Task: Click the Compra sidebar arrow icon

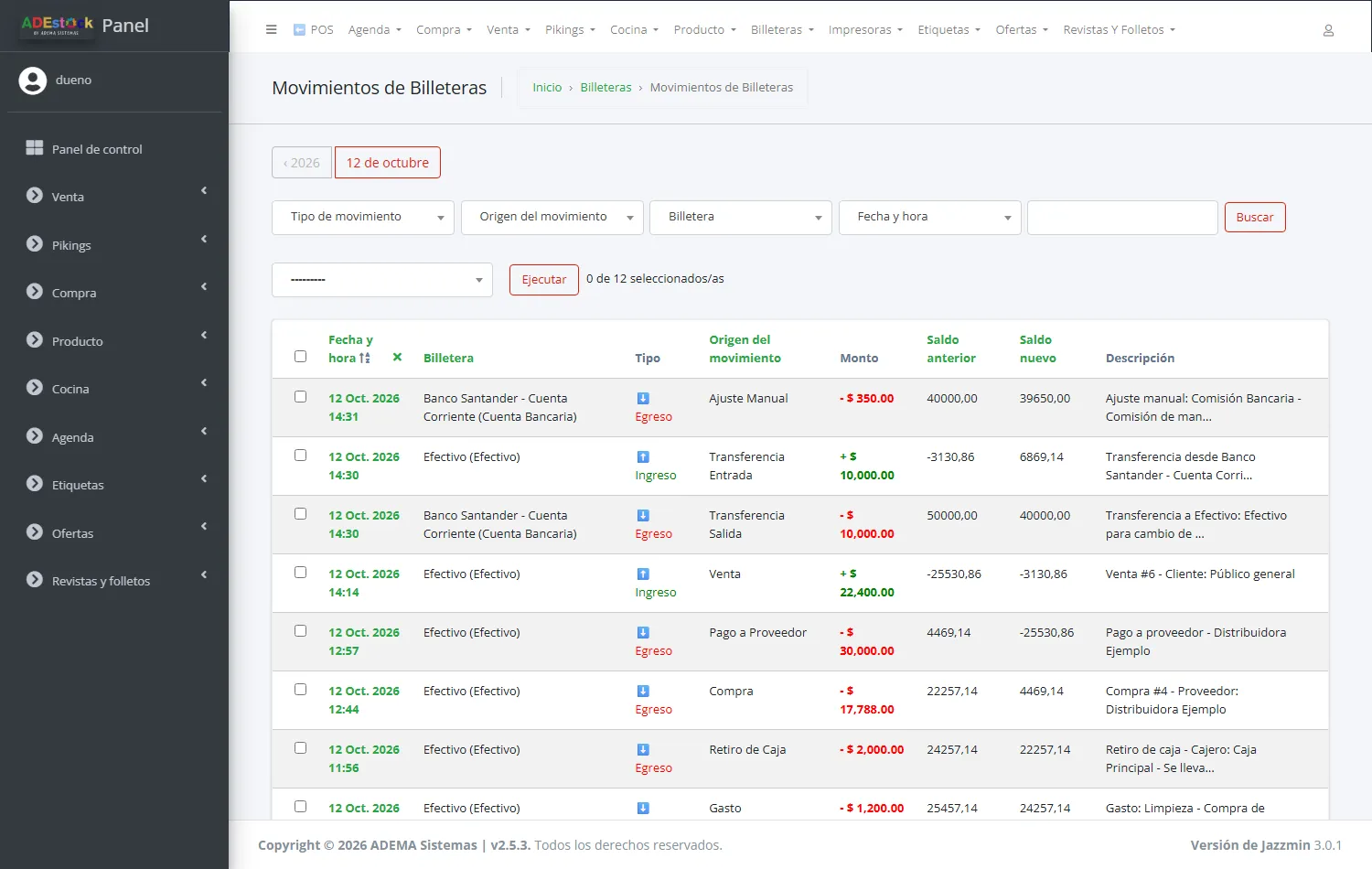Action: 35,292
